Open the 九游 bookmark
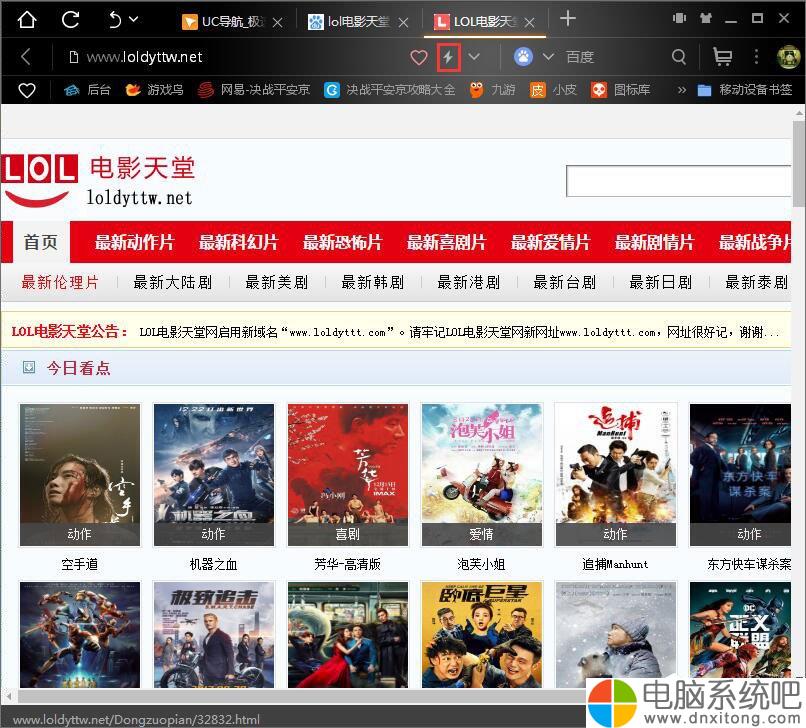 492,90
